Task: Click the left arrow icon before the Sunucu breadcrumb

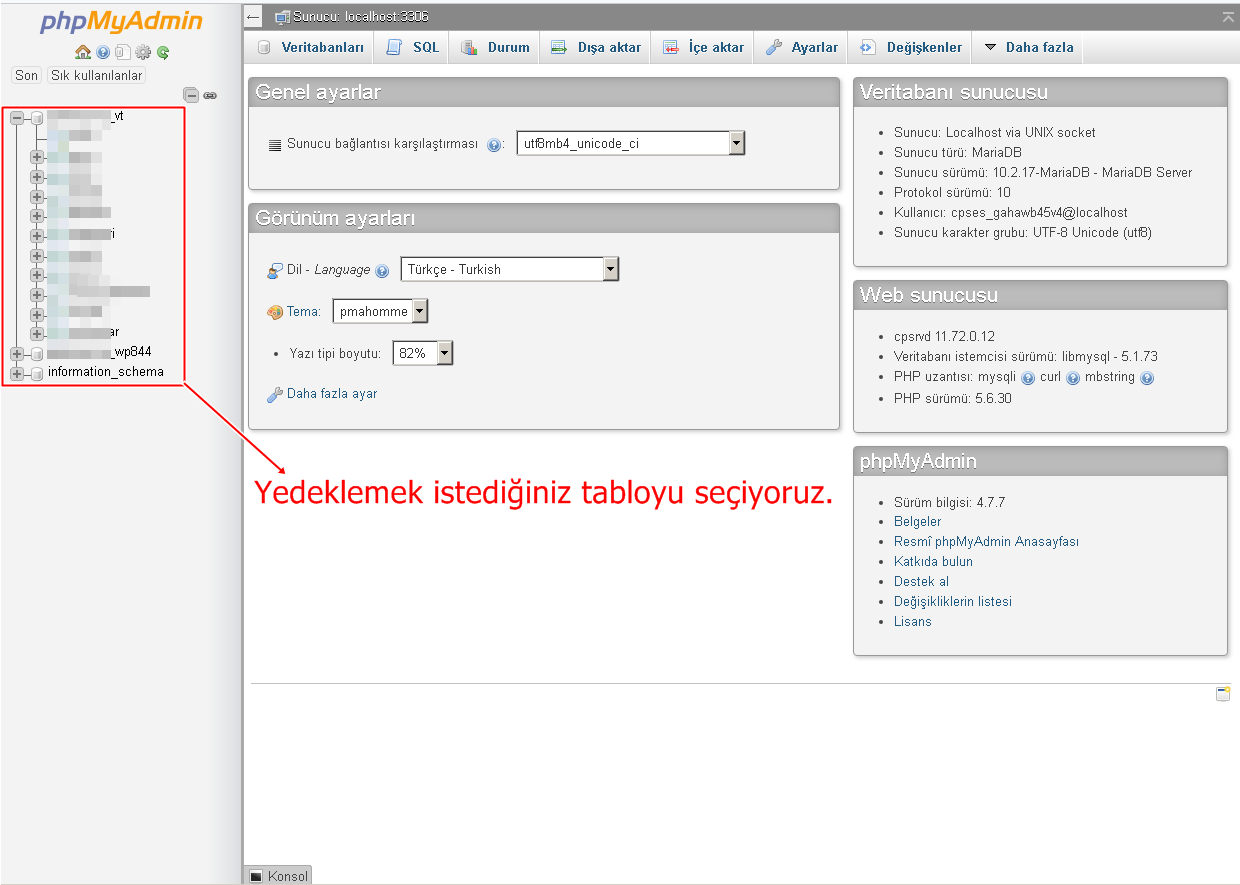Action: (x=253, y=17)
